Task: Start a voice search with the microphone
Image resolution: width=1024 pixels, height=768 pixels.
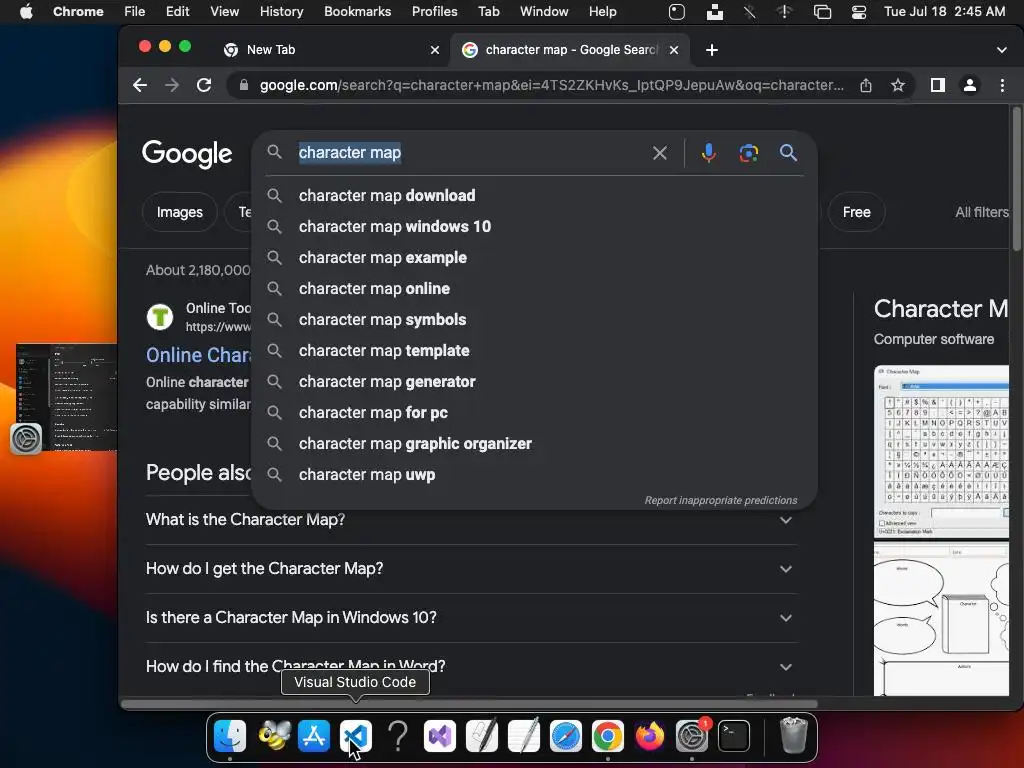Action: (709, 153)
